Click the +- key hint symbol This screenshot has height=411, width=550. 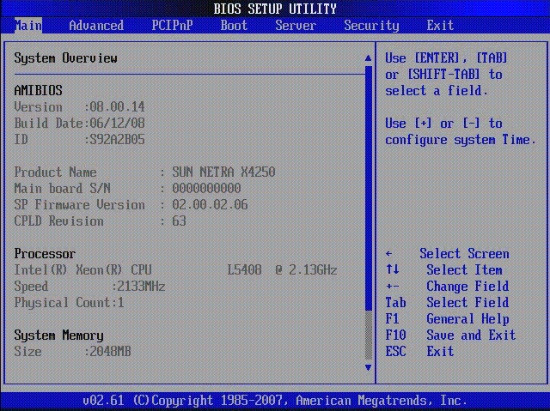(392, 287)
